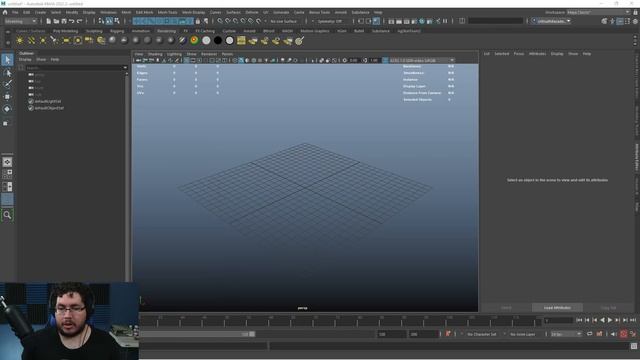Viewport: 640px width, 360px height.
Task: Open the frame rate fps dropdown
Action: [566, 334]
